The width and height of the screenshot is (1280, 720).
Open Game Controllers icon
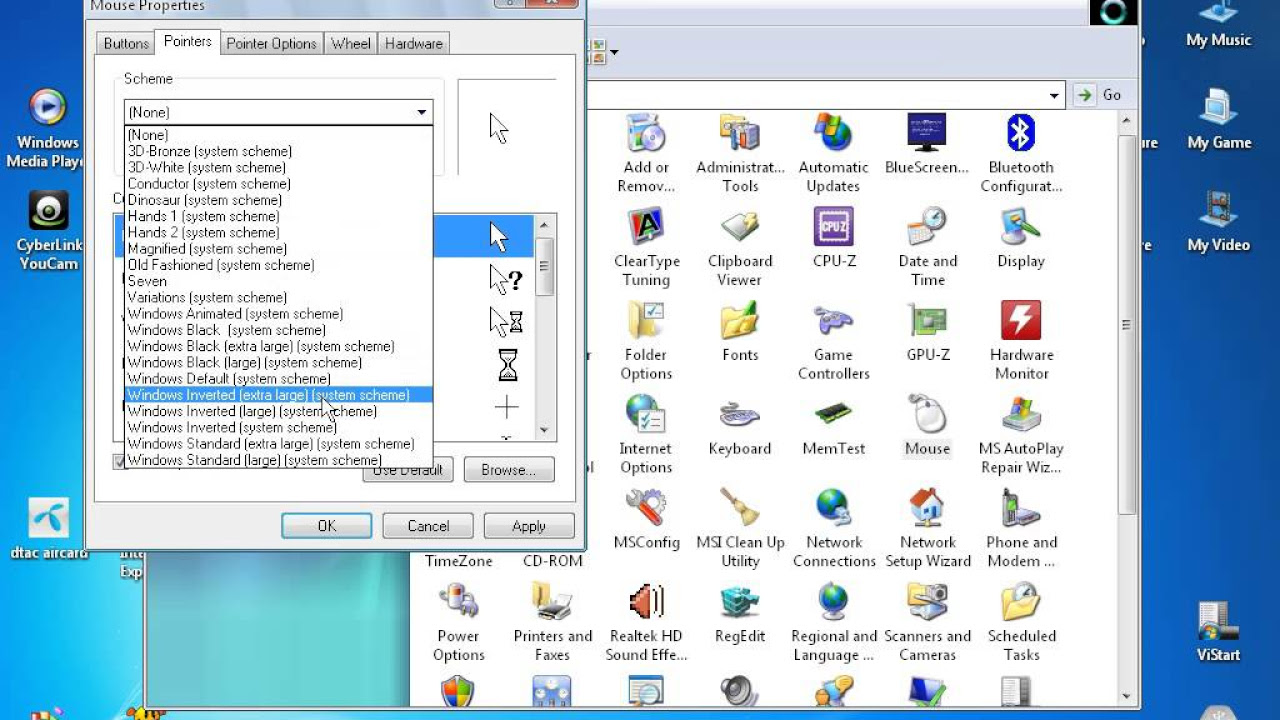[833, 321]
